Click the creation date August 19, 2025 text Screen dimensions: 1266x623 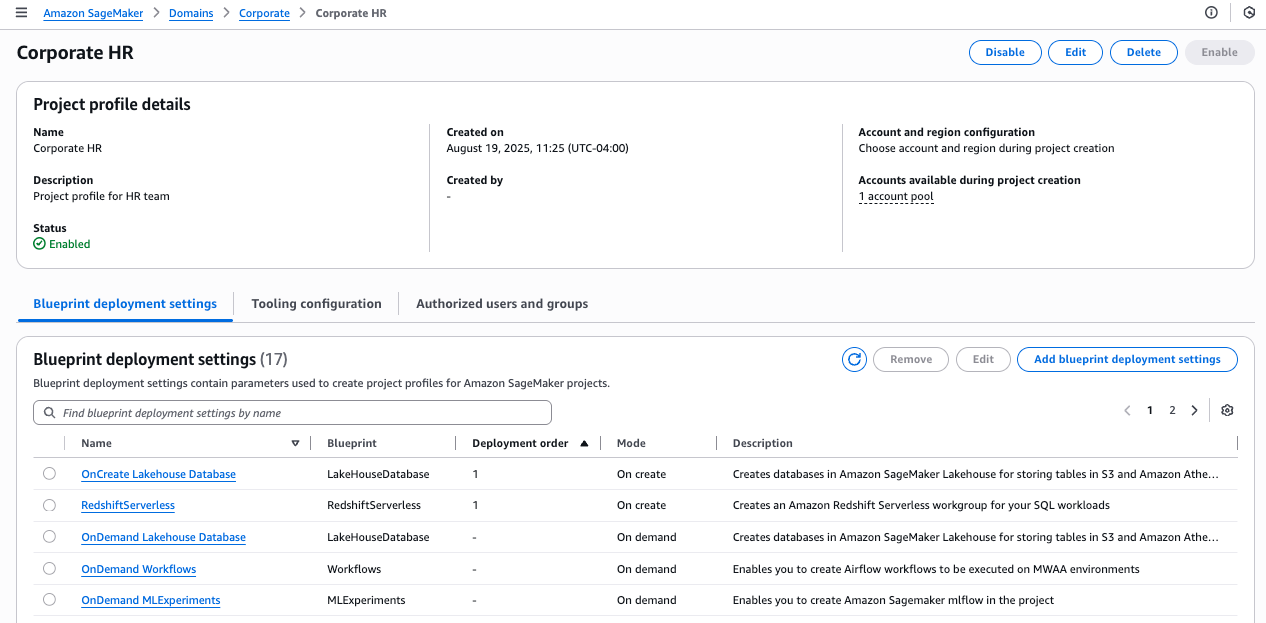point(537,148)
